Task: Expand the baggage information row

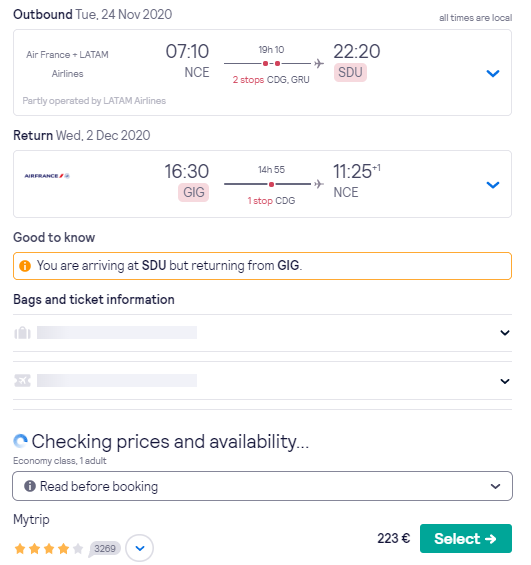Action: (262, 333)
